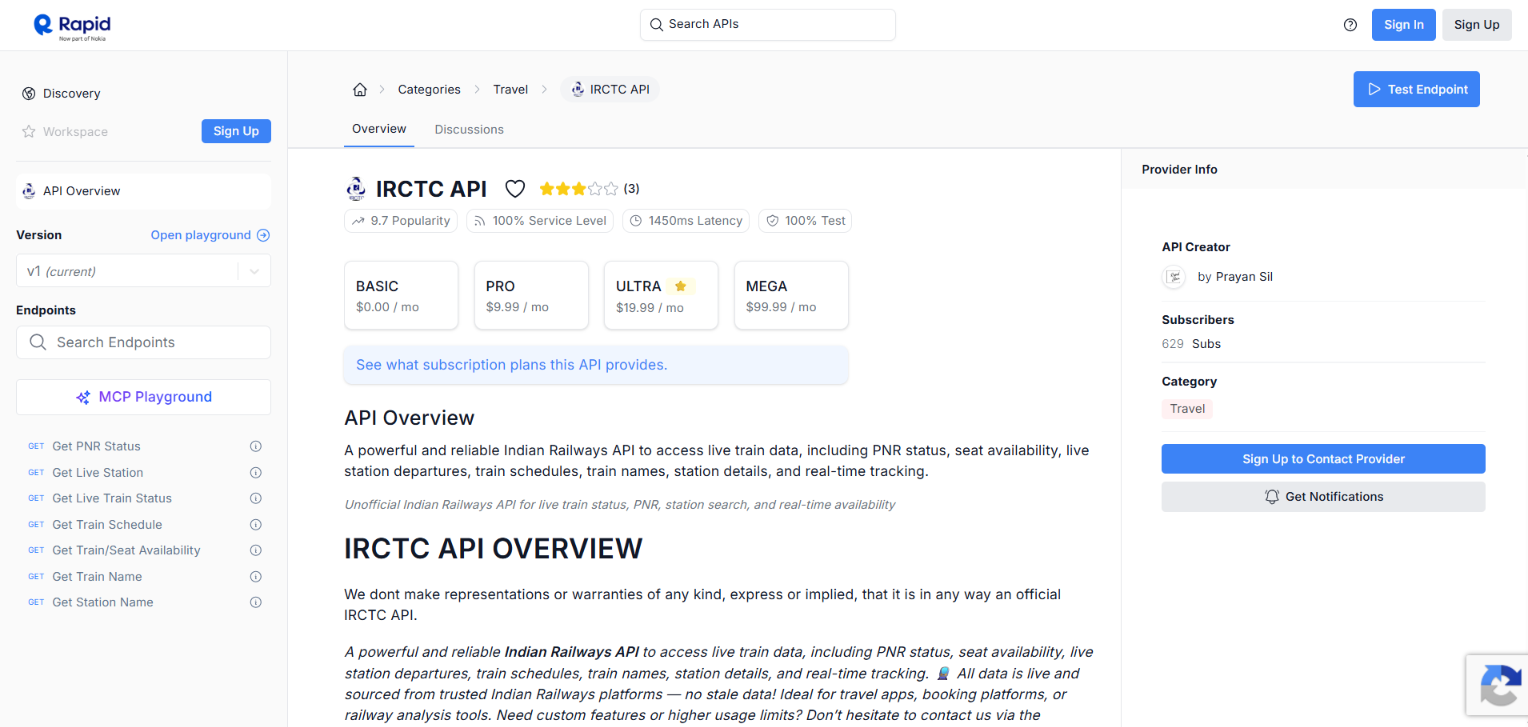Focus the Search Endpoints field
This screenshot has height=727, width=1528.
pyautogui.click(x=143, y=342)
